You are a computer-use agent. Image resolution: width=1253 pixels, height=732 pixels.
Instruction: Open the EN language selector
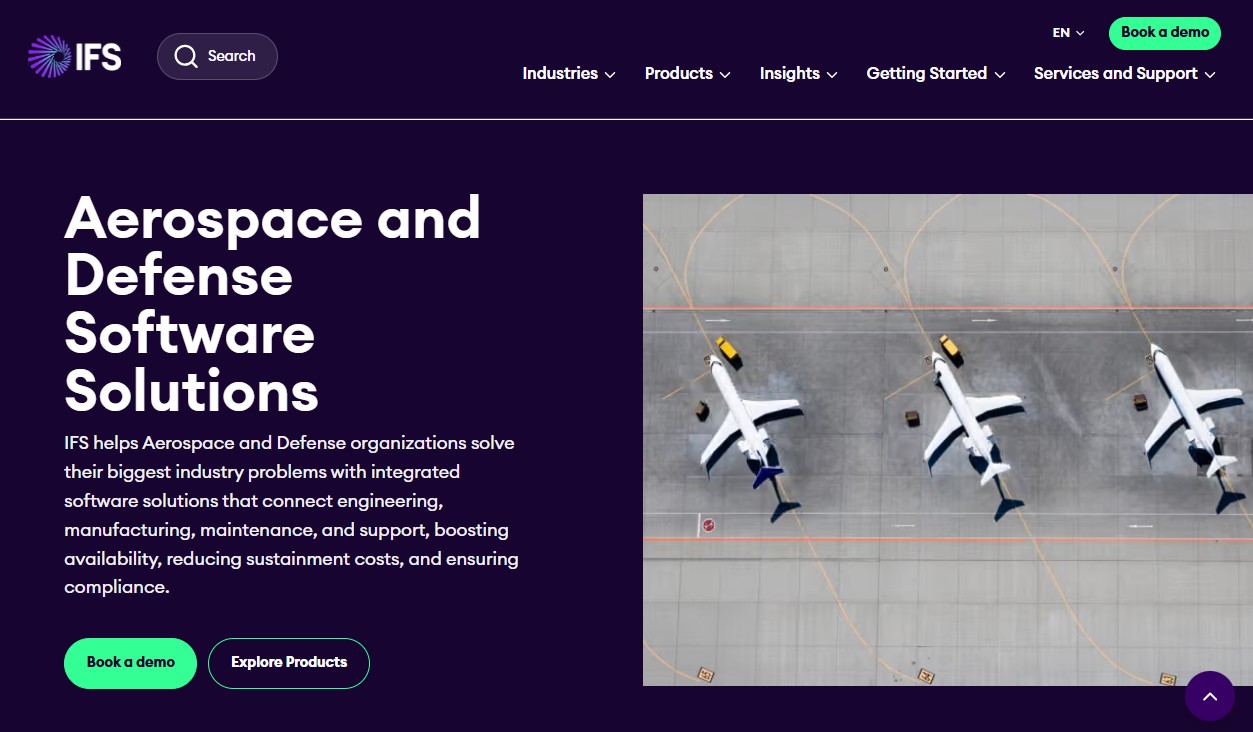[1068, 33]
